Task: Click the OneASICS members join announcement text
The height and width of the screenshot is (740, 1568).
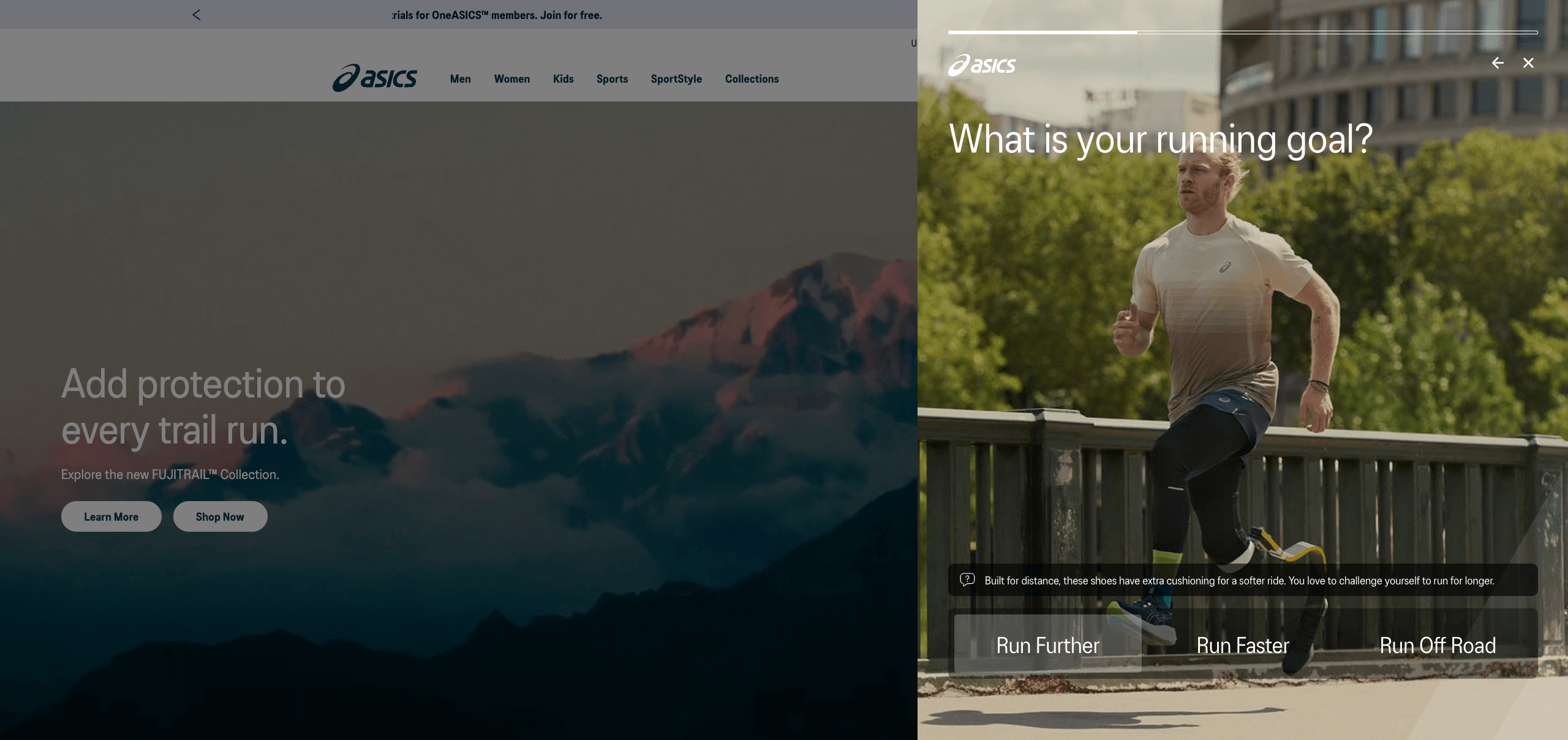Action: coord(497,15)
